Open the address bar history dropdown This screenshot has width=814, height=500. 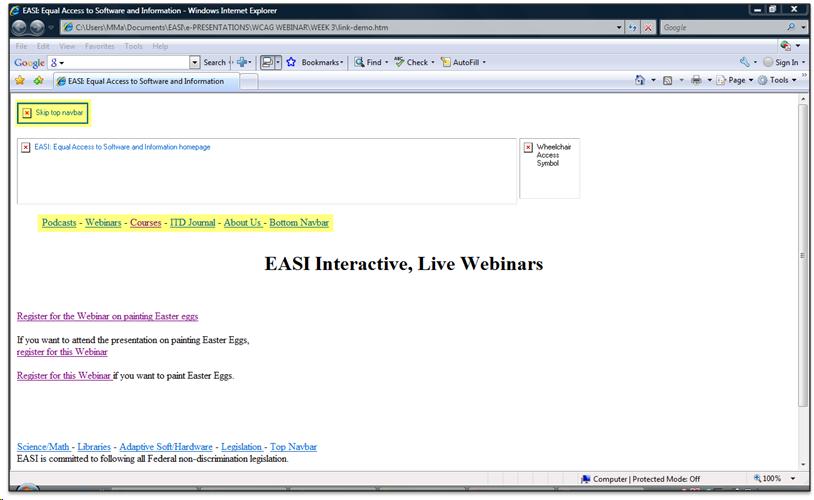pos(619,28)
